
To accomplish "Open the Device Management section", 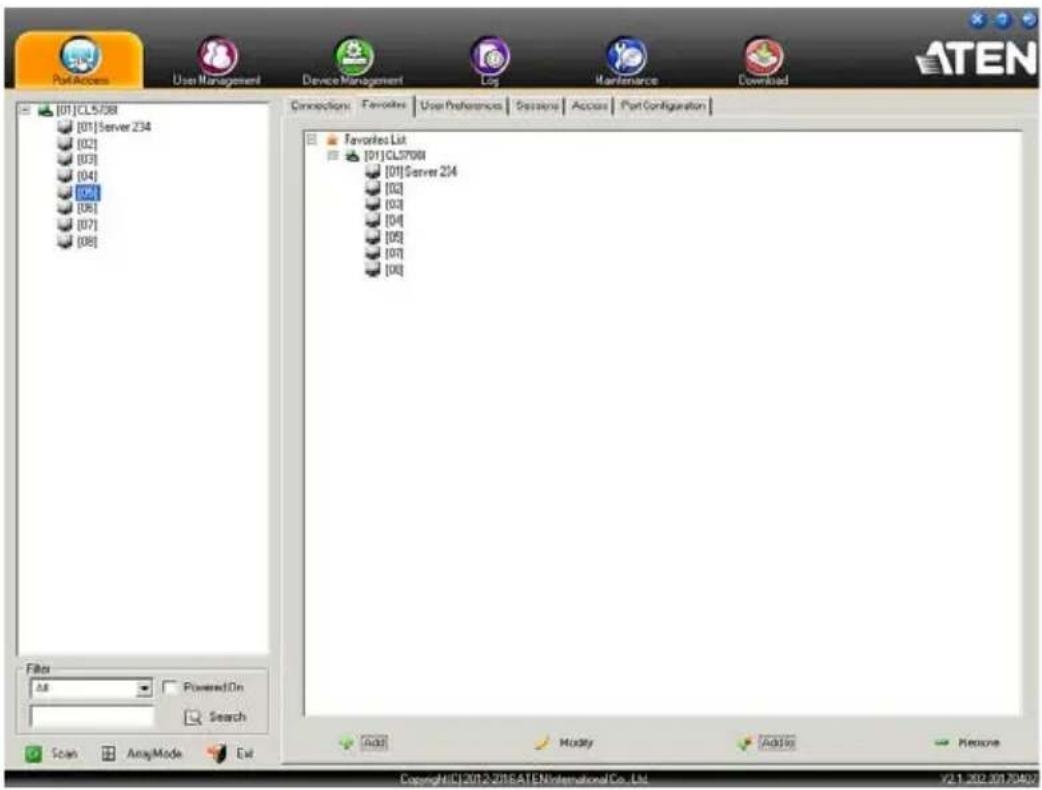I will coord(353,61).
